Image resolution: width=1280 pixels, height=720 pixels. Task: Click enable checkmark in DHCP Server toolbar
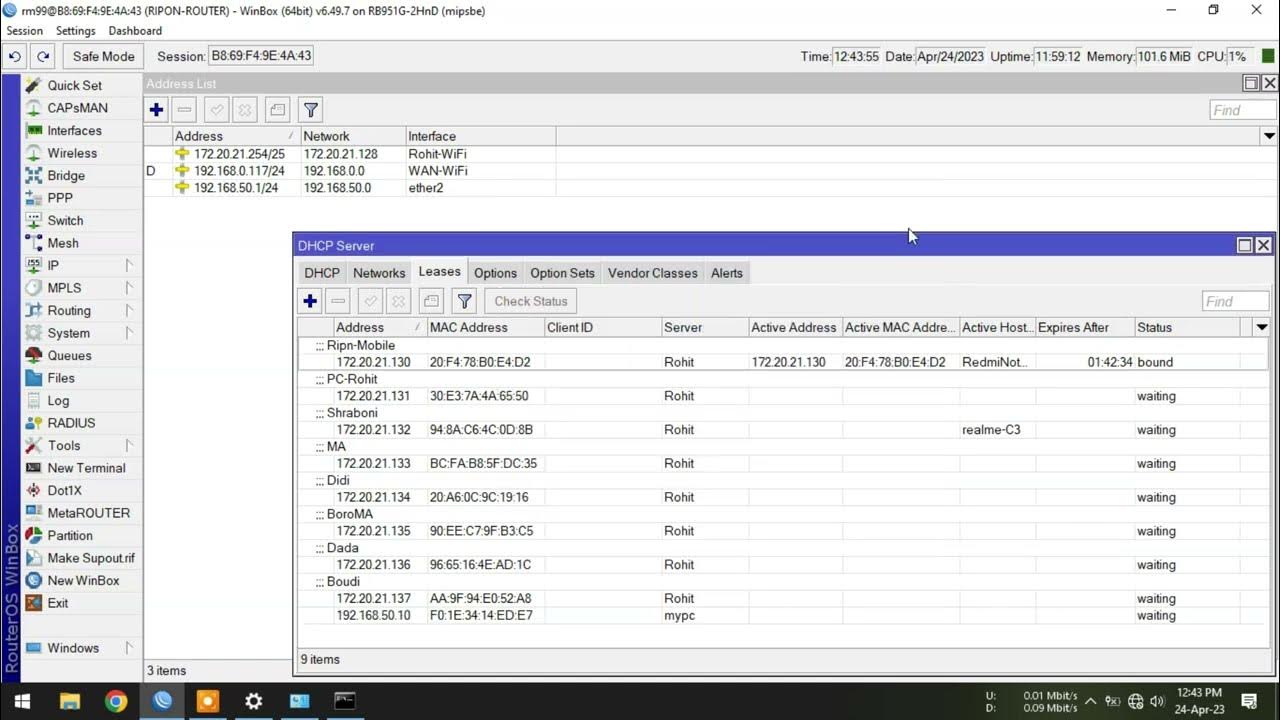click(370, 301)
